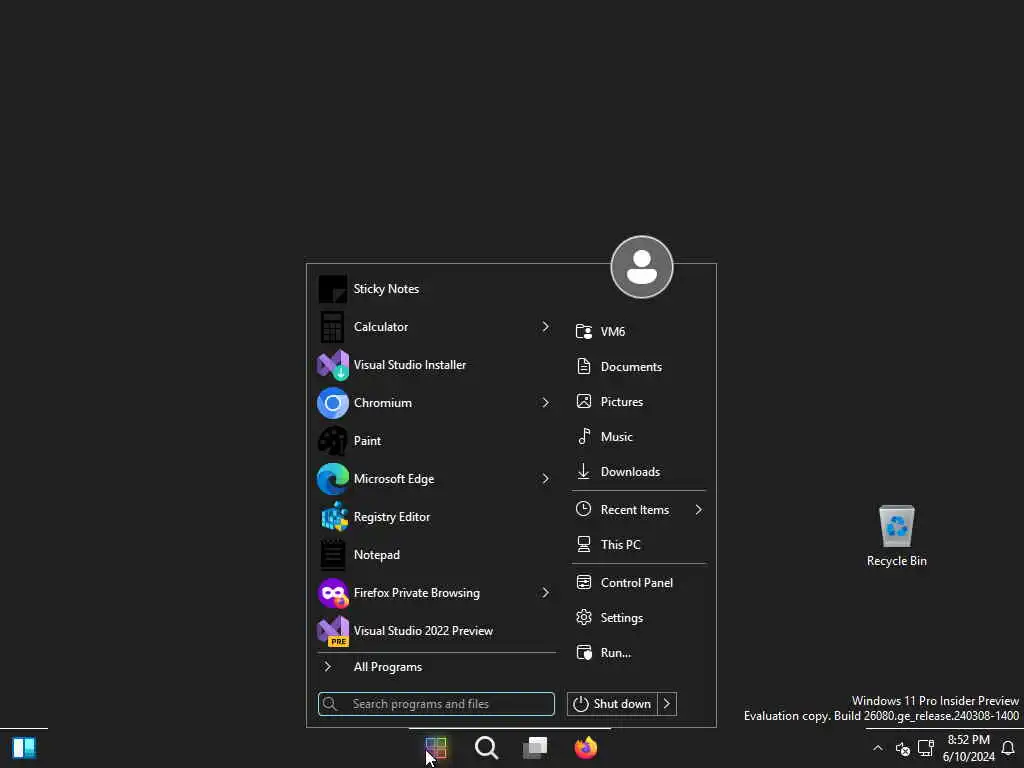Select Recent Items menu entry
1024x768 pixels.
[639, 509]
